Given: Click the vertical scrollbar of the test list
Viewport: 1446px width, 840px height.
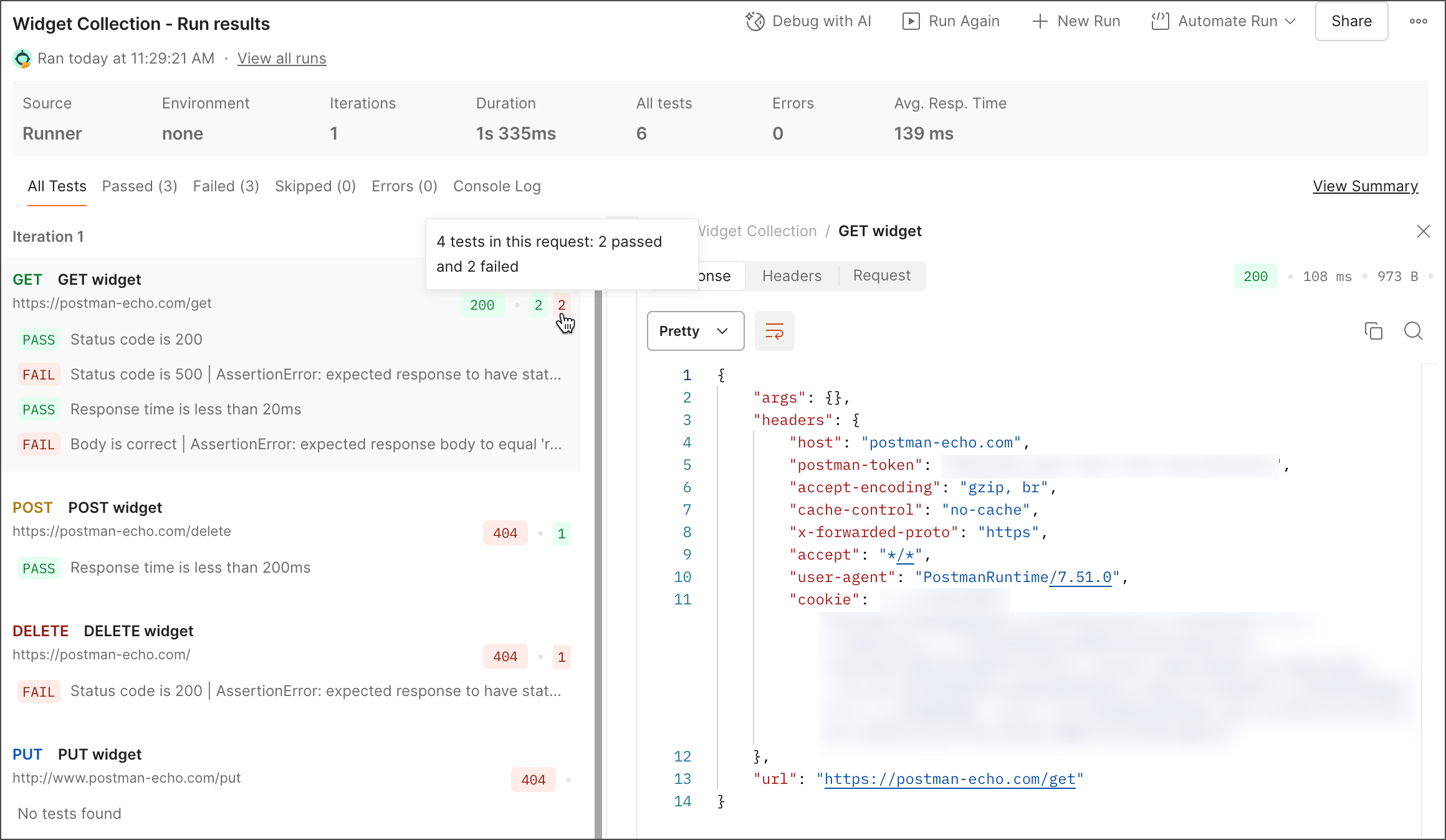Looking at the screenshot, I should [598, 561].
